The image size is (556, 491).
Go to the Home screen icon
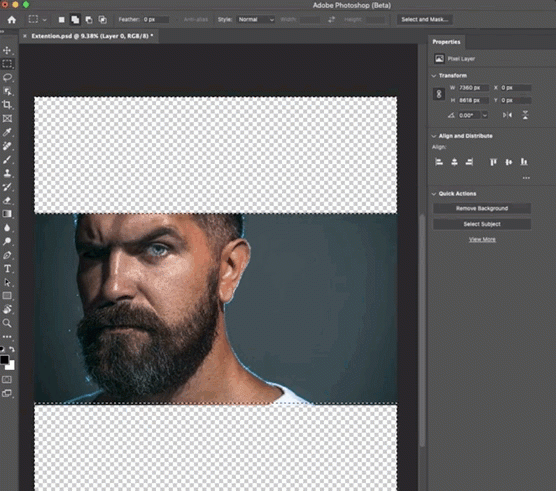12,20
